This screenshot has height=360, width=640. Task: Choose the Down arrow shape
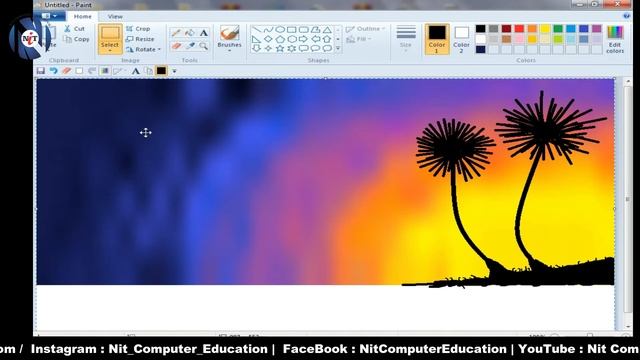pos(256,48)
